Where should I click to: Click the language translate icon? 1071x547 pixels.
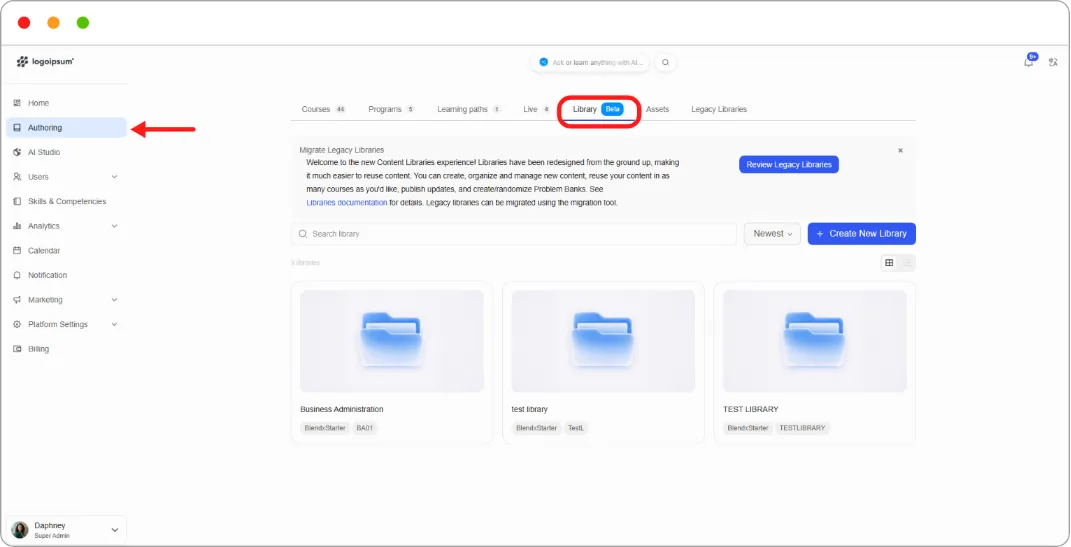tap(1053, 62)
